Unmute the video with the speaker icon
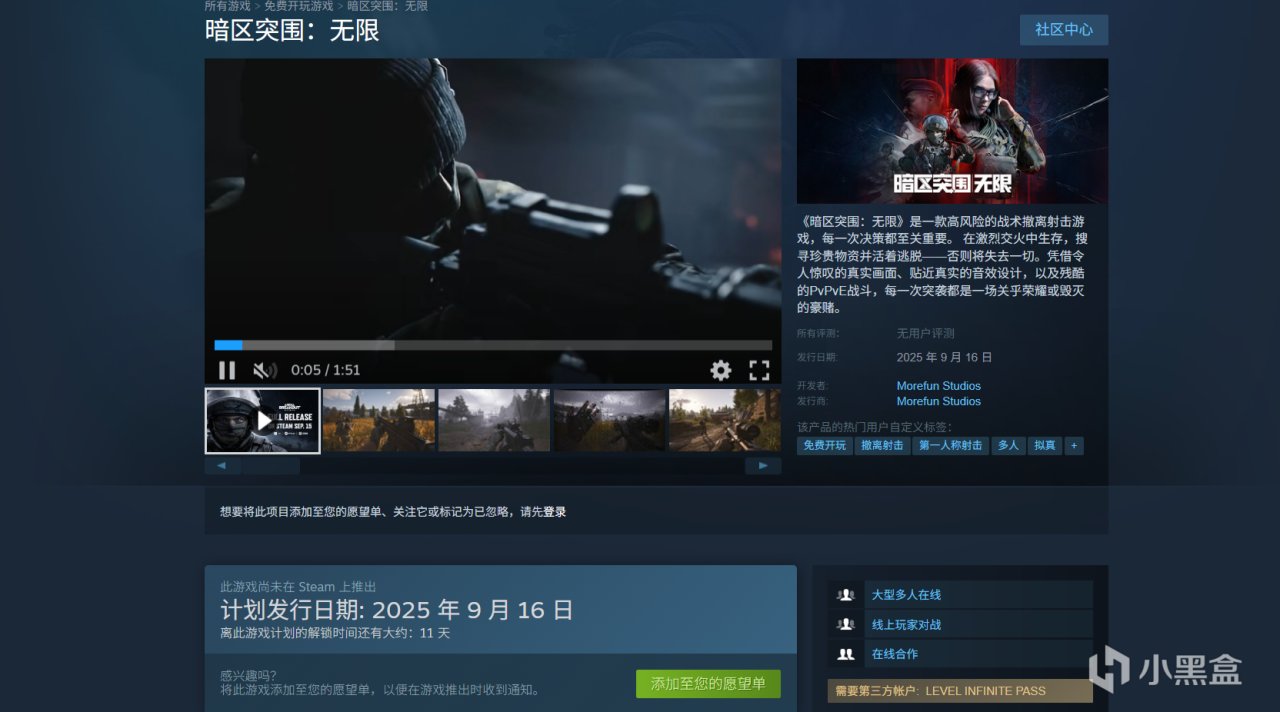1280x712 pixels. tap(264, 370)
